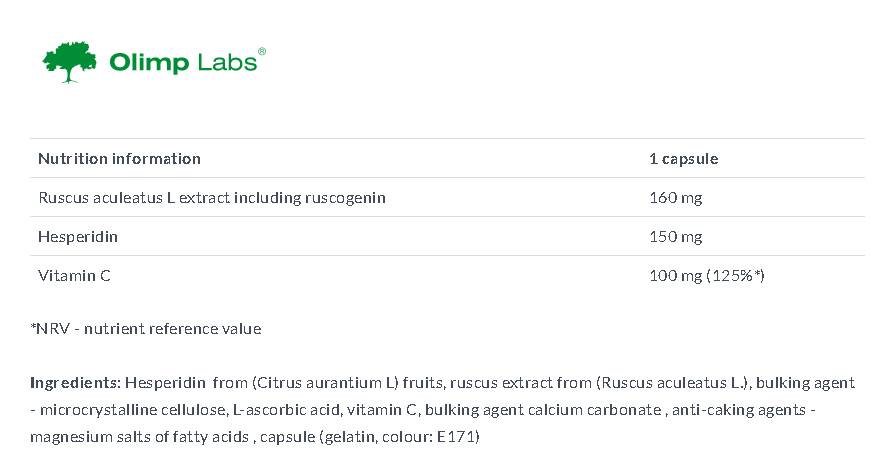Image resolution: width=894 pixels, height=470 pixels.
Task: Select the Nutrition information header cell
Action: coord(119,158)
